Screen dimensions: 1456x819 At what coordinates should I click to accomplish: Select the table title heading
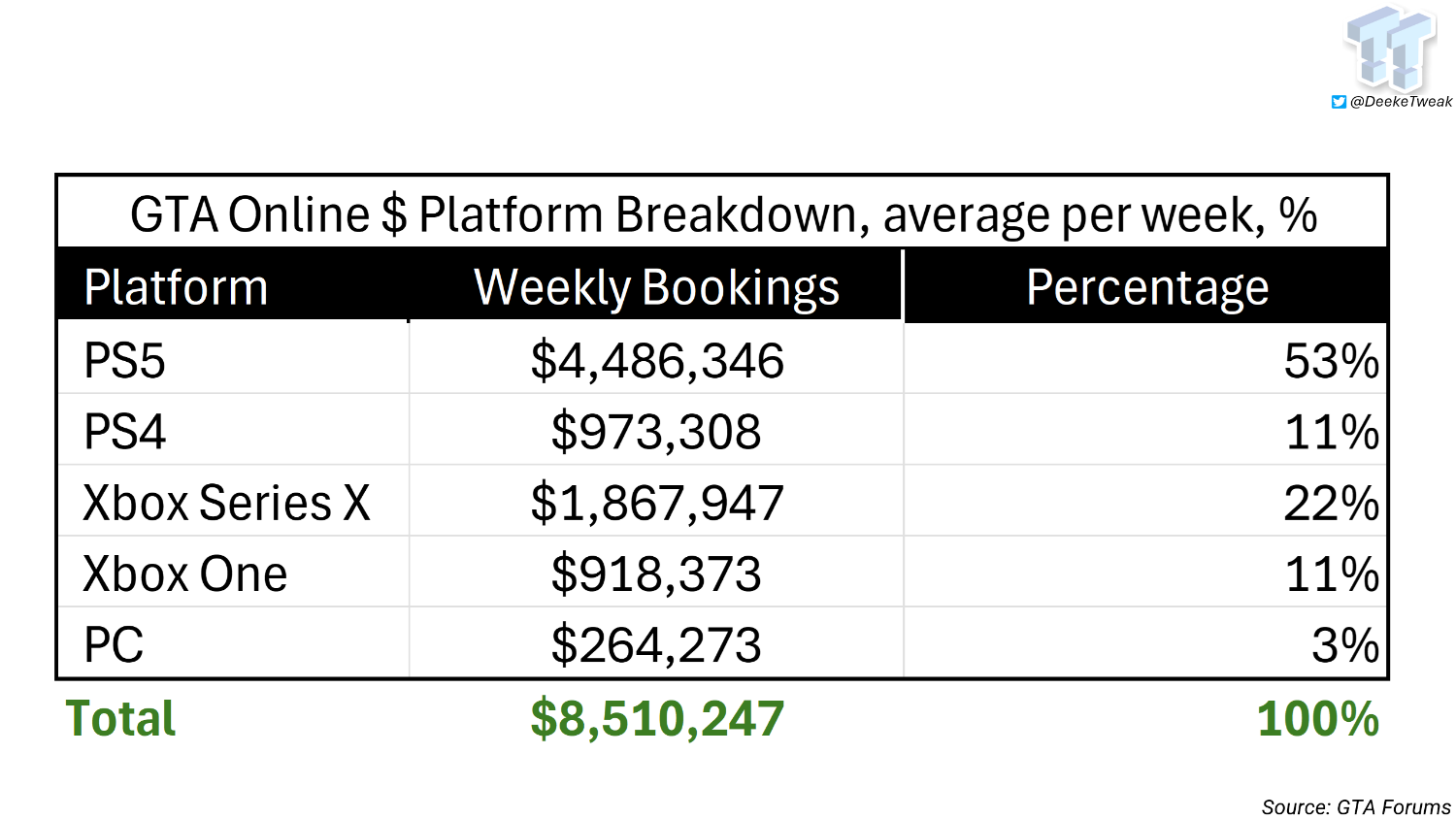pos(723,214)
